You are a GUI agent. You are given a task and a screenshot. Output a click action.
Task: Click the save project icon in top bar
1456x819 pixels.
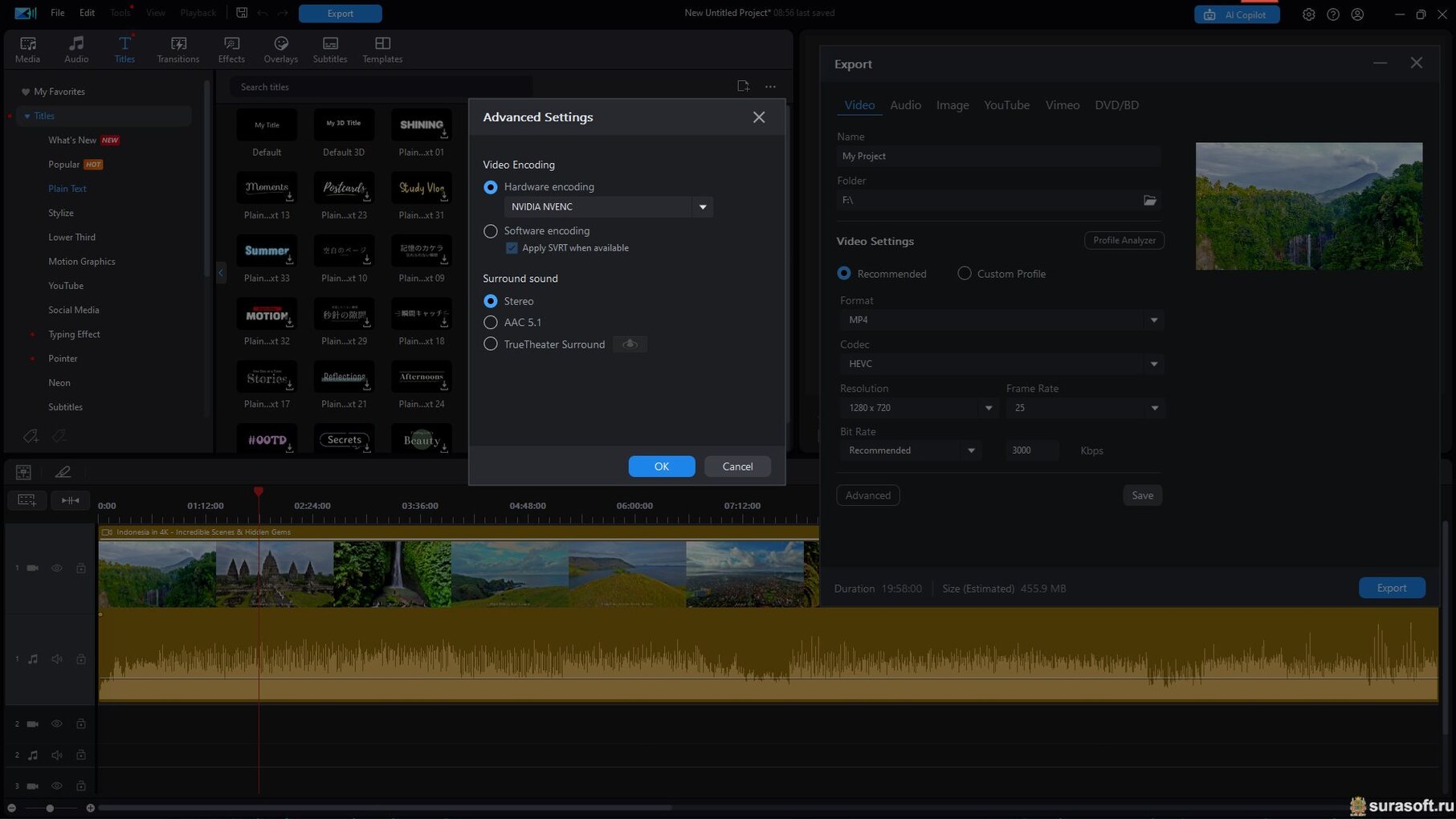(x=242, y=13)
